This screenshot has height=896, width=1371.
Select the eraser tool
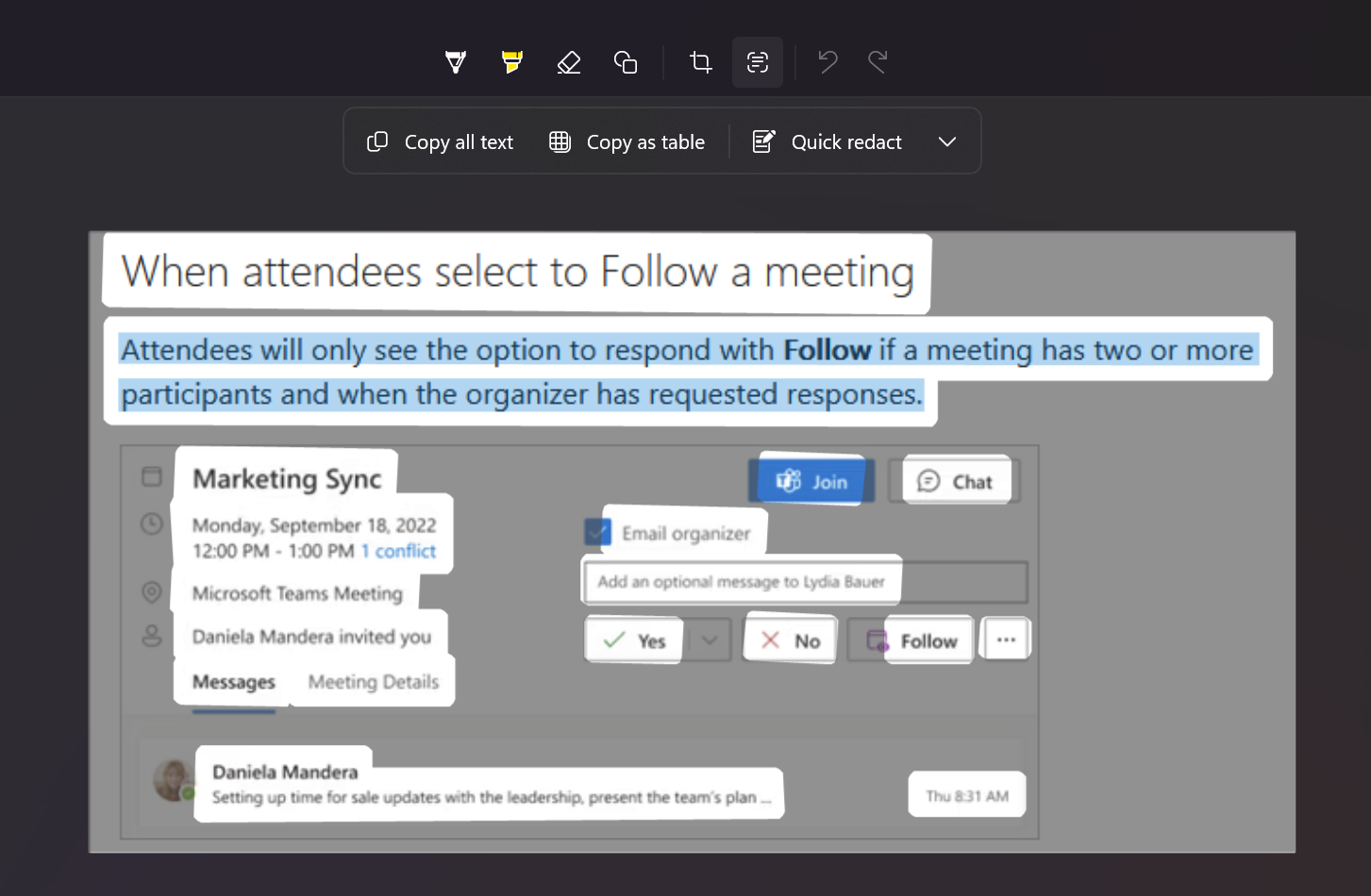coord(568,61)
